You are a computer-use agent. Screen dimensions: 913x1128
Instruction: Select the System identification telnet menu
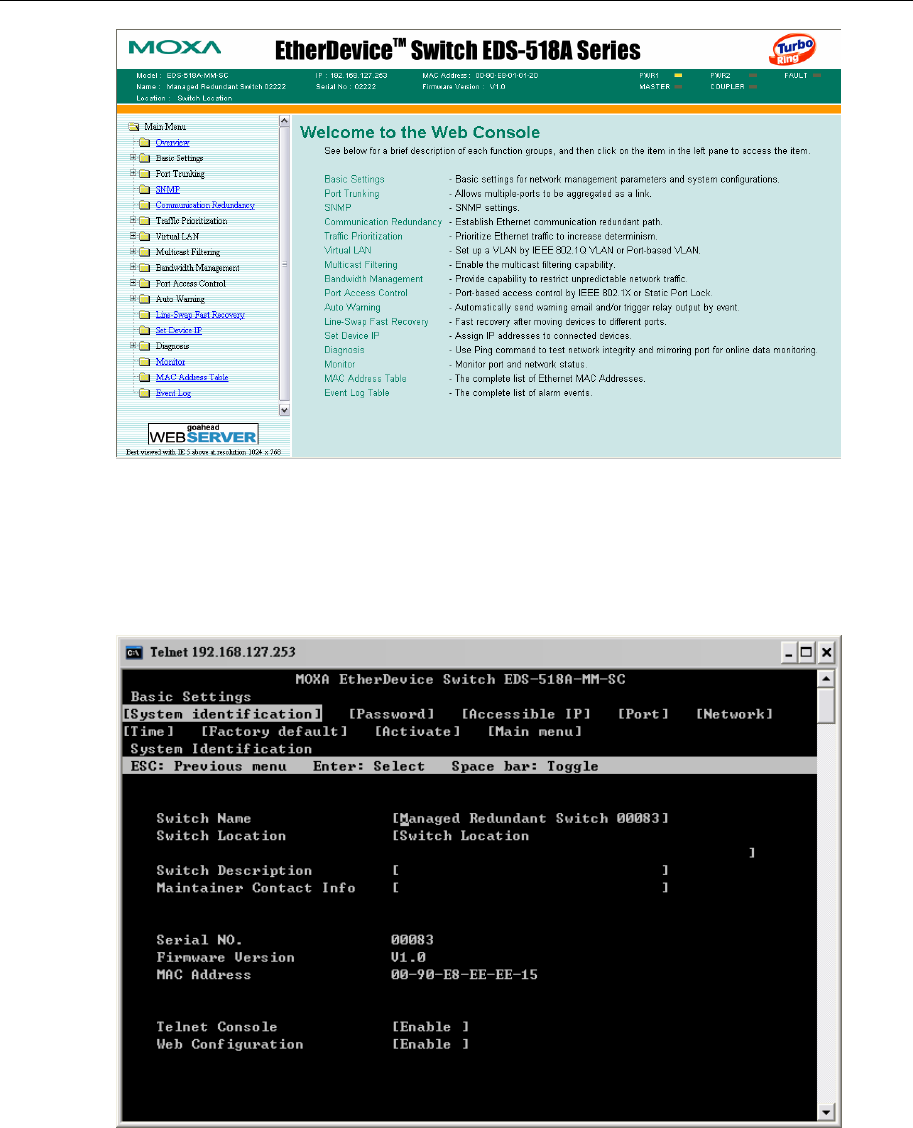222,714
